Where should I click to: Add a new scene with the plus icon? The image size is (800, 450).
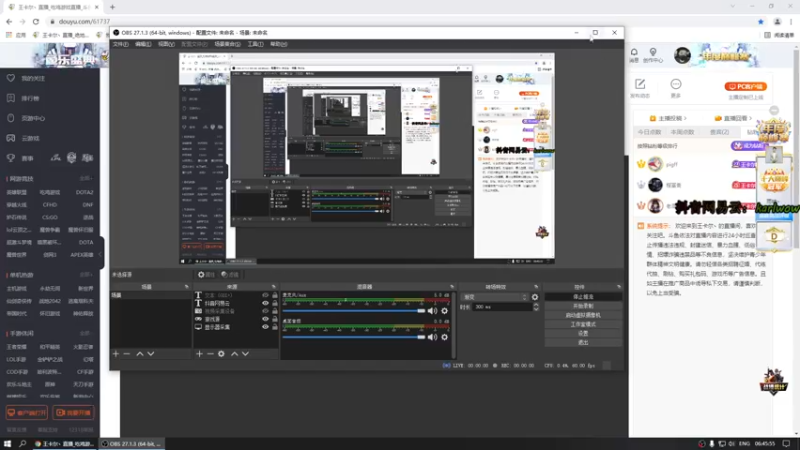(116, 354)
